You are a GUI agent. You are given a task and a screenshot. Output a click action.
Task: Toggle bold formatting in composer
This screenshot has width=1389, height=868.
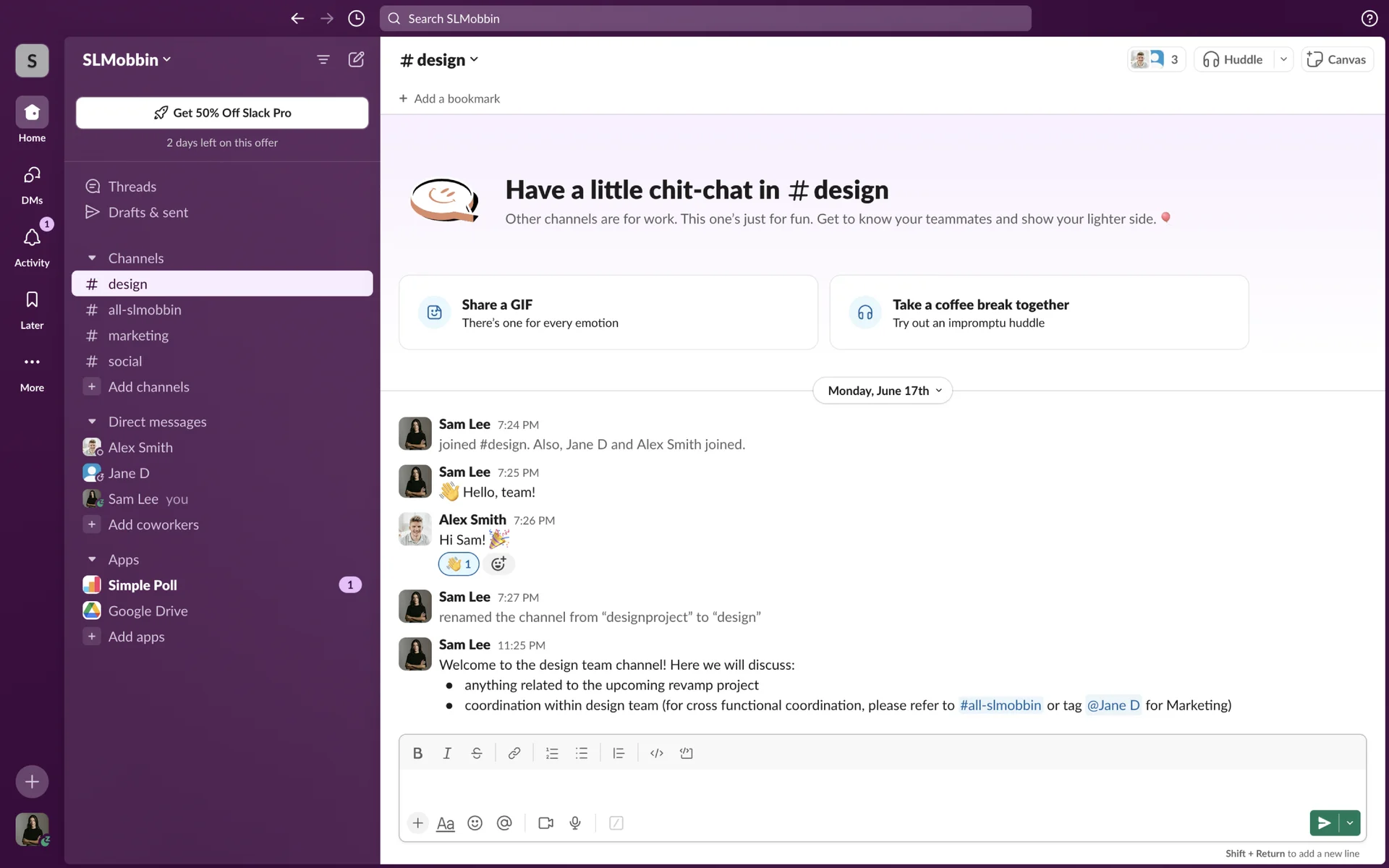pos(417,753)
